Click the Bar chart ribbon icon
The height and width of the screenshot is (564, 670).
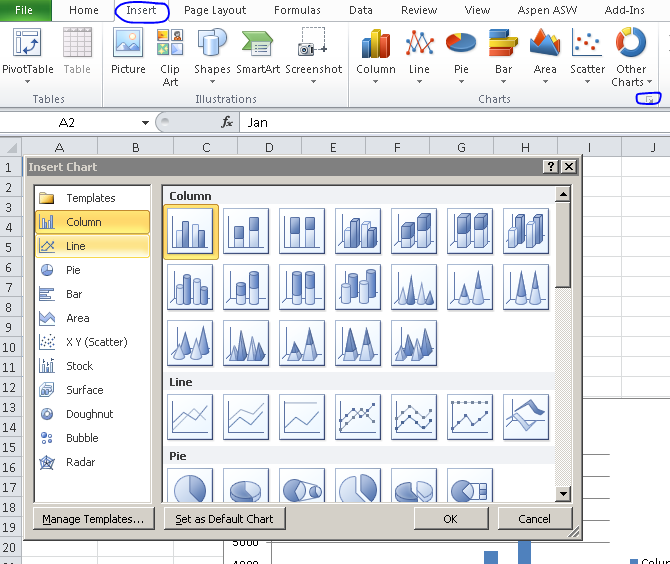coord(503,43)
